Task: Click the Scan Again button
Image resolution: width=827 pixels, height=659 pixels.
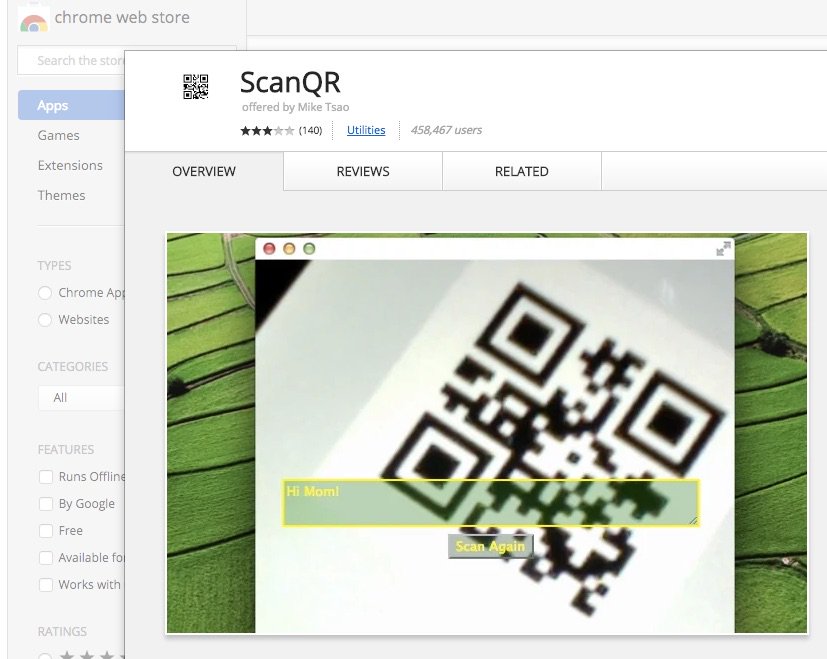Action: [491, 546]
